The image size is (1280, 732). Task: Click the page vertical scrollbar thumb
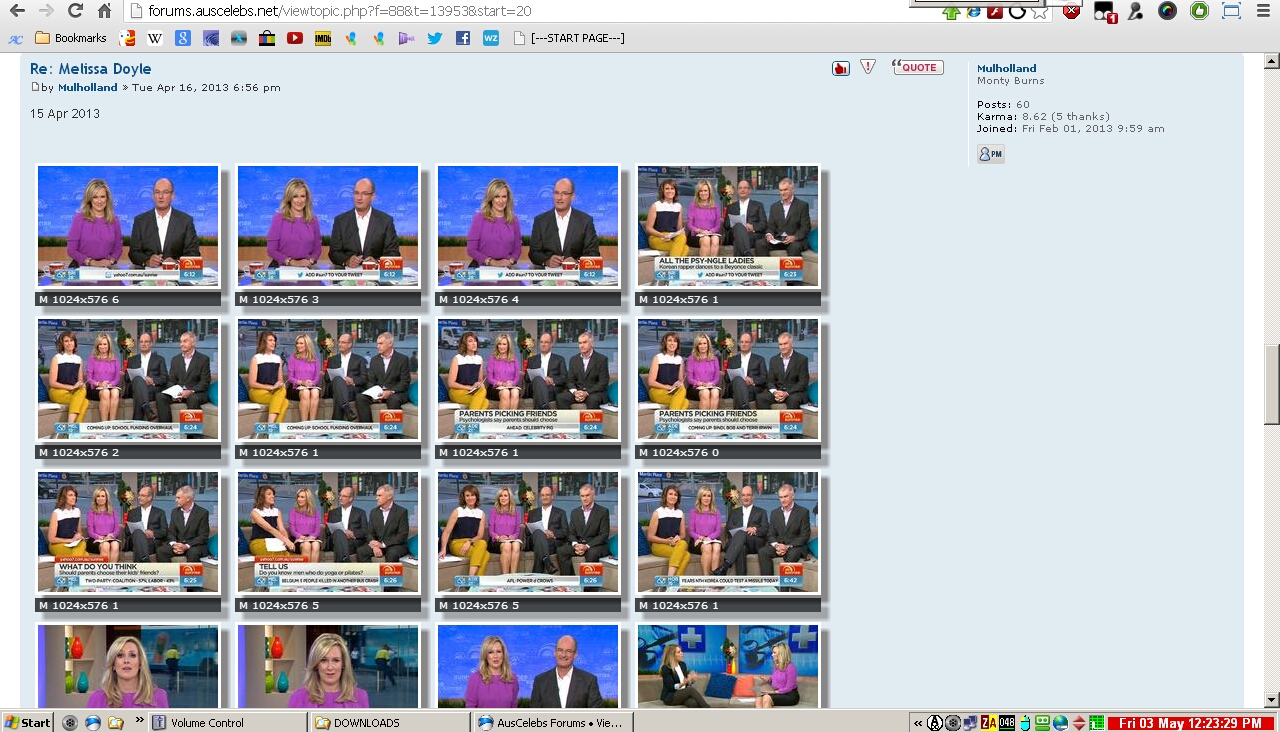[x=1271, y=385]
